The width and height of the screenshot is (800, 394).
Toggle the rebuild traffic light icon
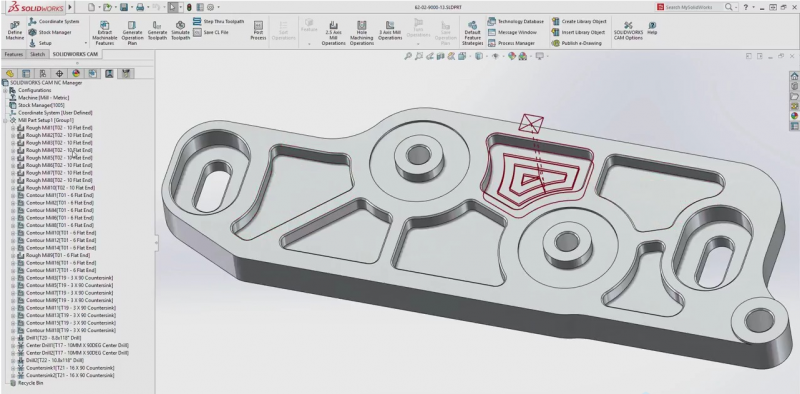pos(188,7)
